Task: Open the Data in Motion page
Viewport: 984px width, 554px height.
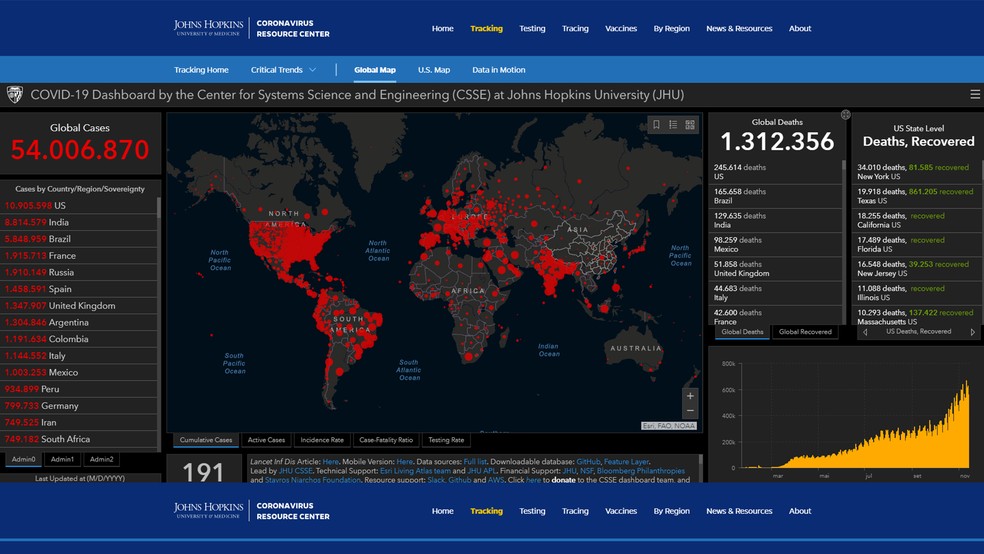Action: click(498, 70)
